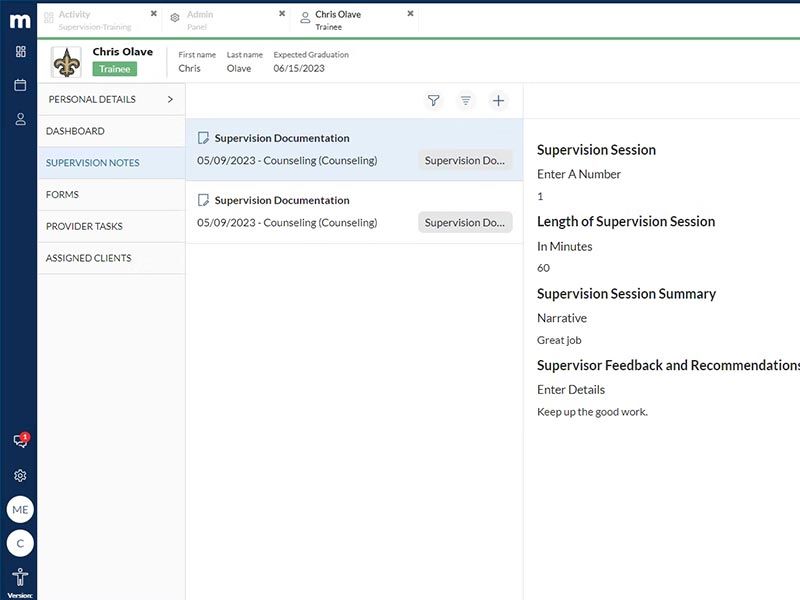Open chat messages with notification badge
The width and height of the screenshot is (800, 600).
(21, 440)
